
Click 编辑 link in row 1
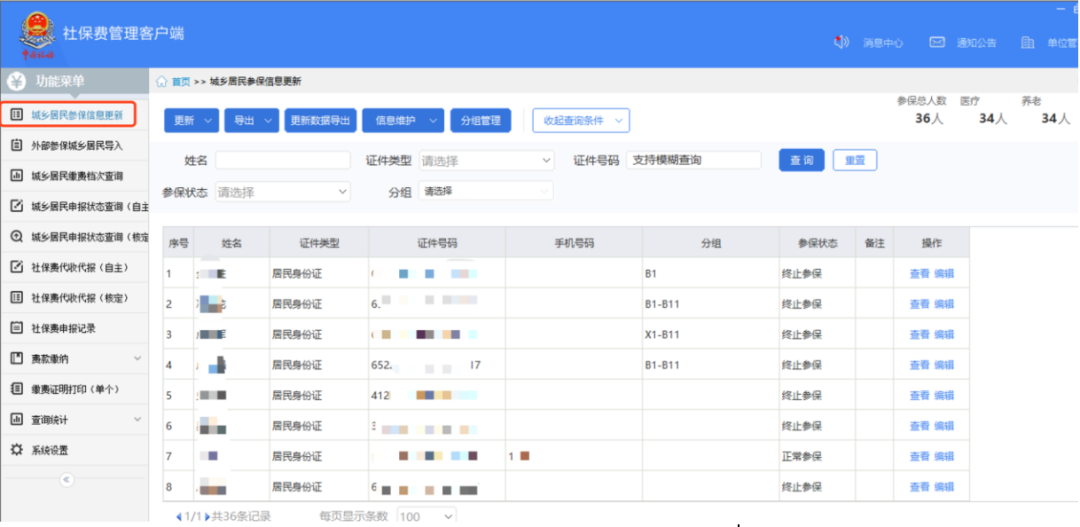click(944, 273)
